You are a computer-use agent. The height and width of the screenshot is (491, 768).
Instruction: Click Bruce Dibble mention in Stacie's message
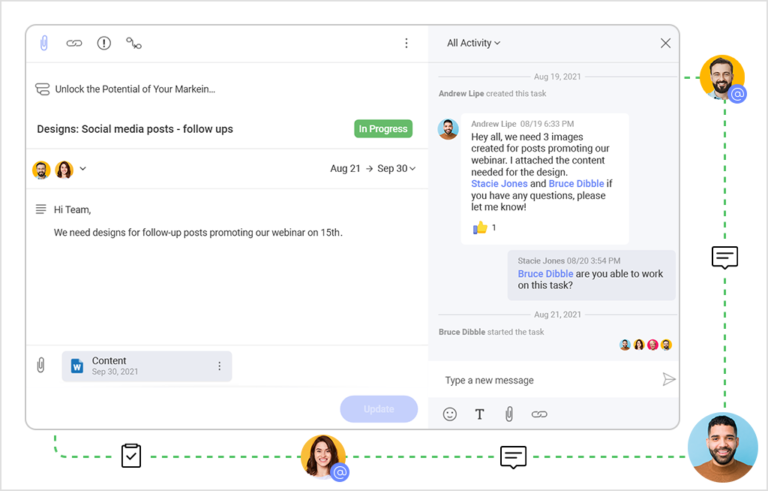[x=545, y=274]
